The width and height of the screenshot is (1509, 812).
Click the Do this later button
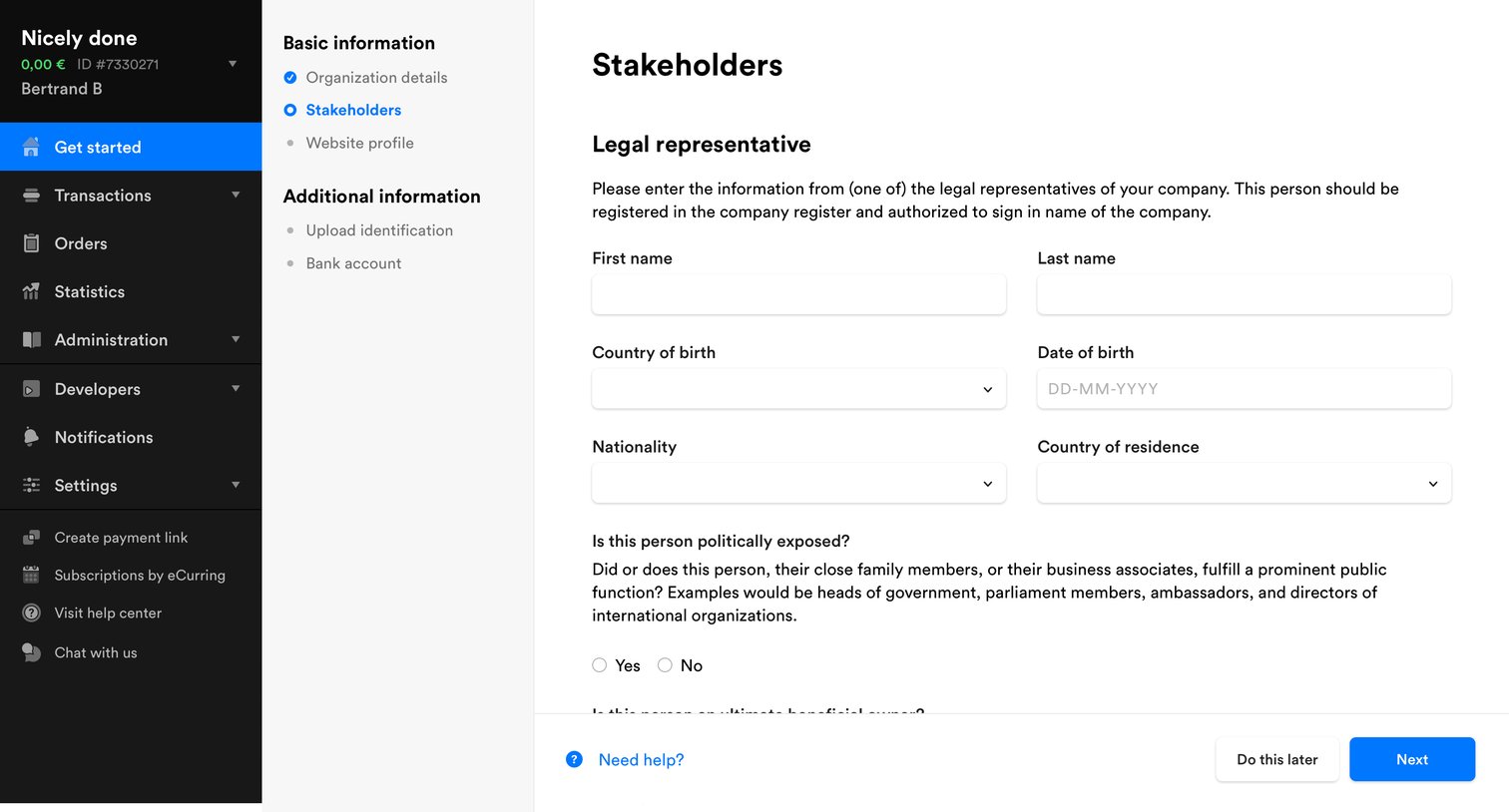click(1277, 759)
